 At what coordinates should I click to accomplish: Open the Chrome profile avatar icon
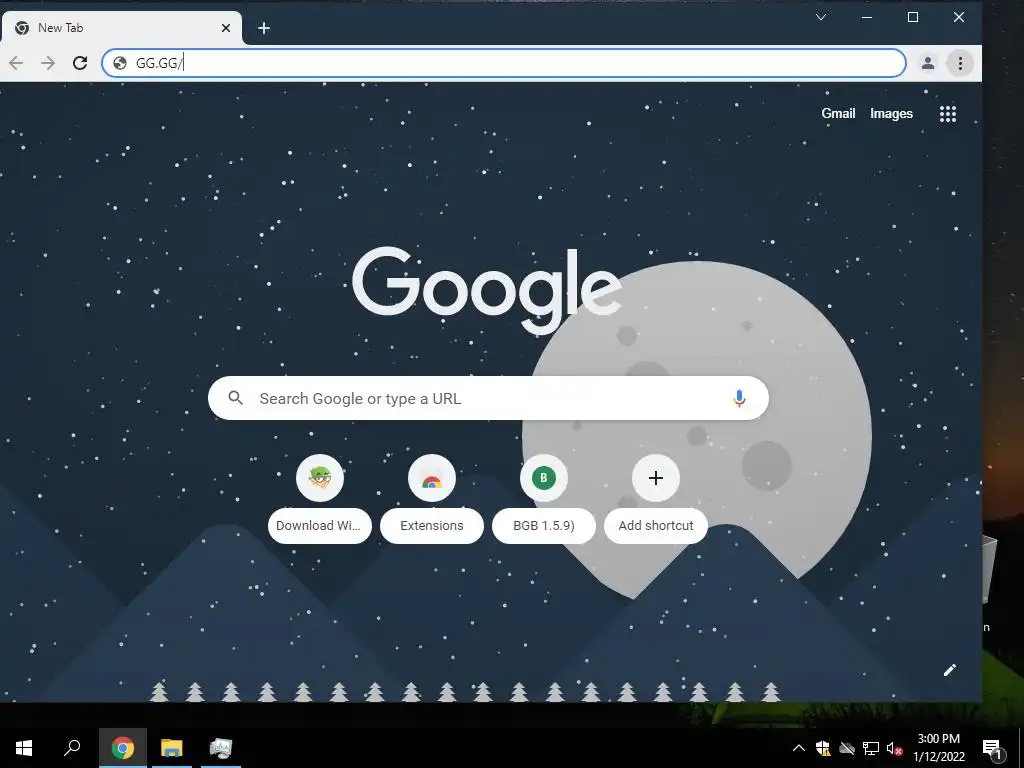(927, 63)
